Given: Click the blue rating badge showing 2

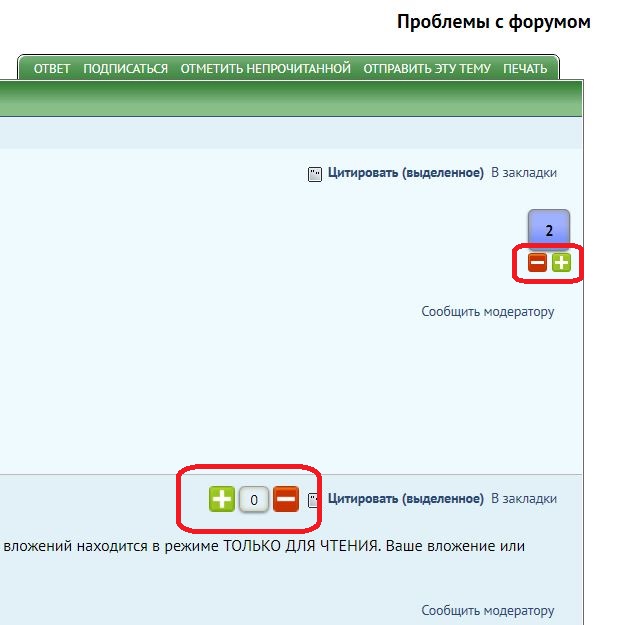Looking at the screenshot, I should [x=549, y=229].
